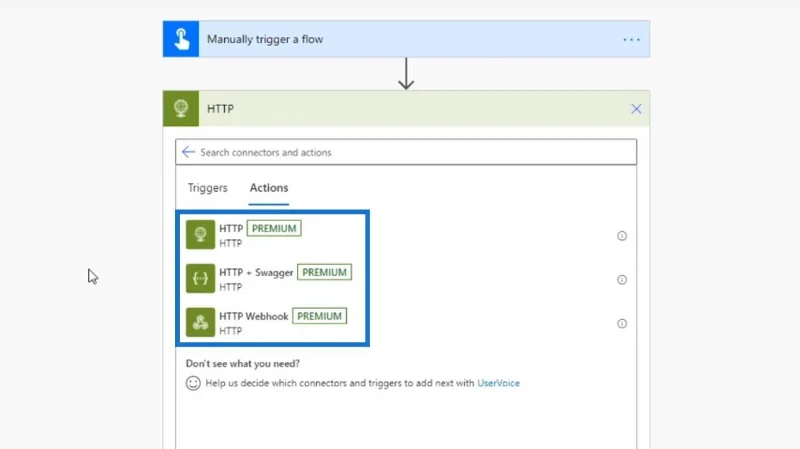Click PREMIUM badge on HTTP + Swagger

(324, 272)
